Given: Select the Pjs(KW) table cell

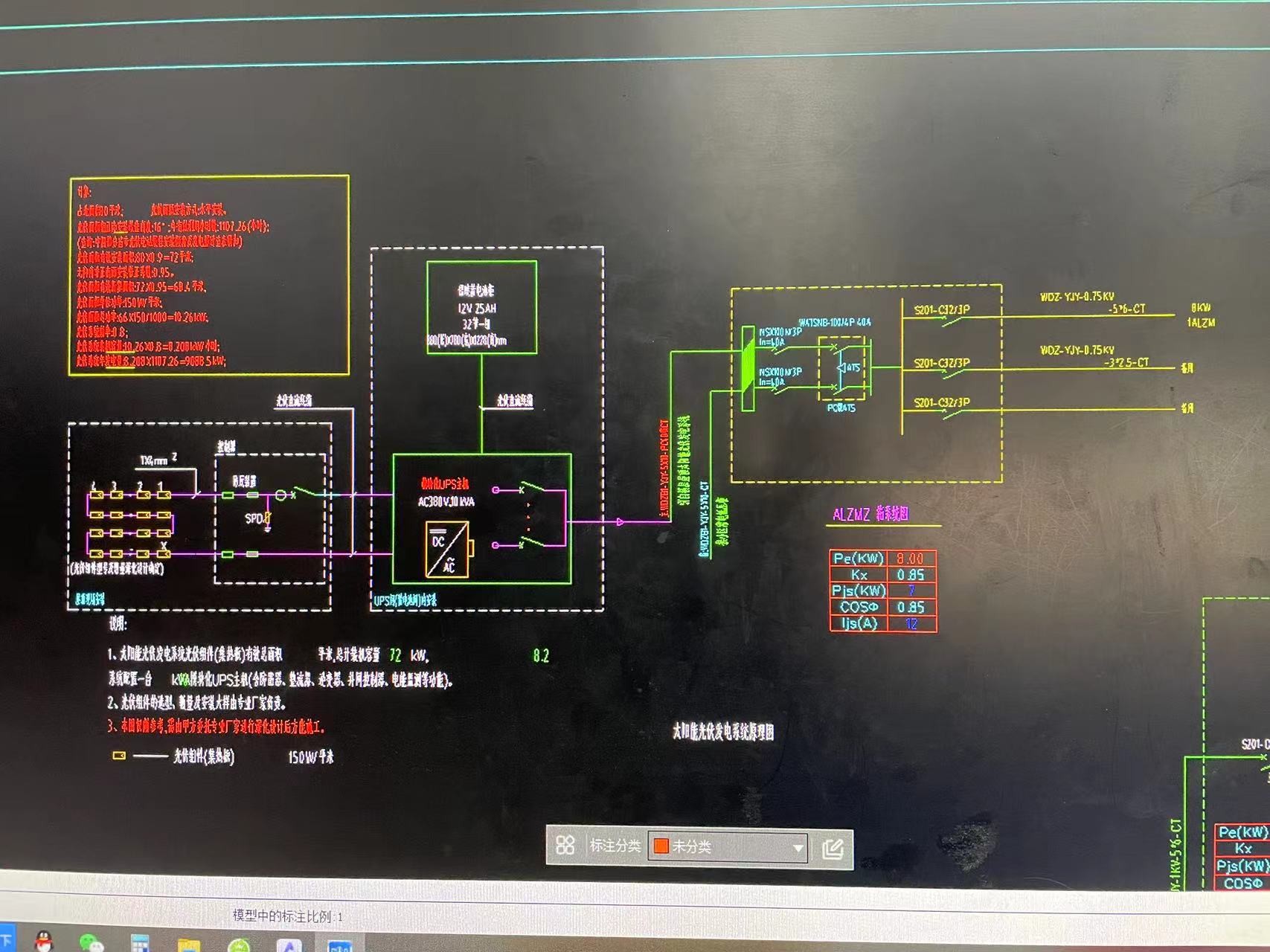Looking at the screenshot, I should tap(859, 591).
